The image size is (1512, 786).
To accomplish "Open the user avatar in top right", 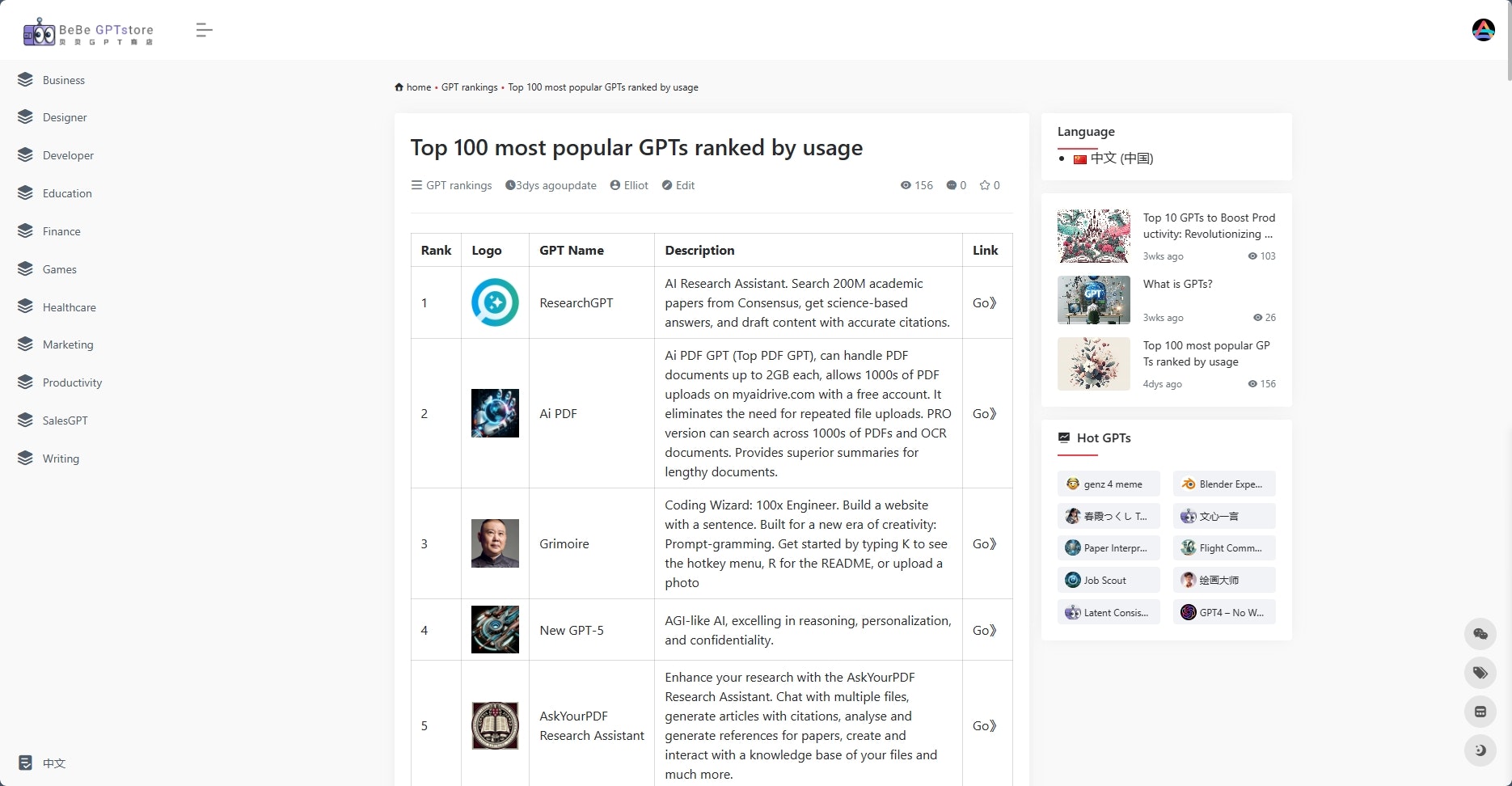I will [x=1484, y=30].
